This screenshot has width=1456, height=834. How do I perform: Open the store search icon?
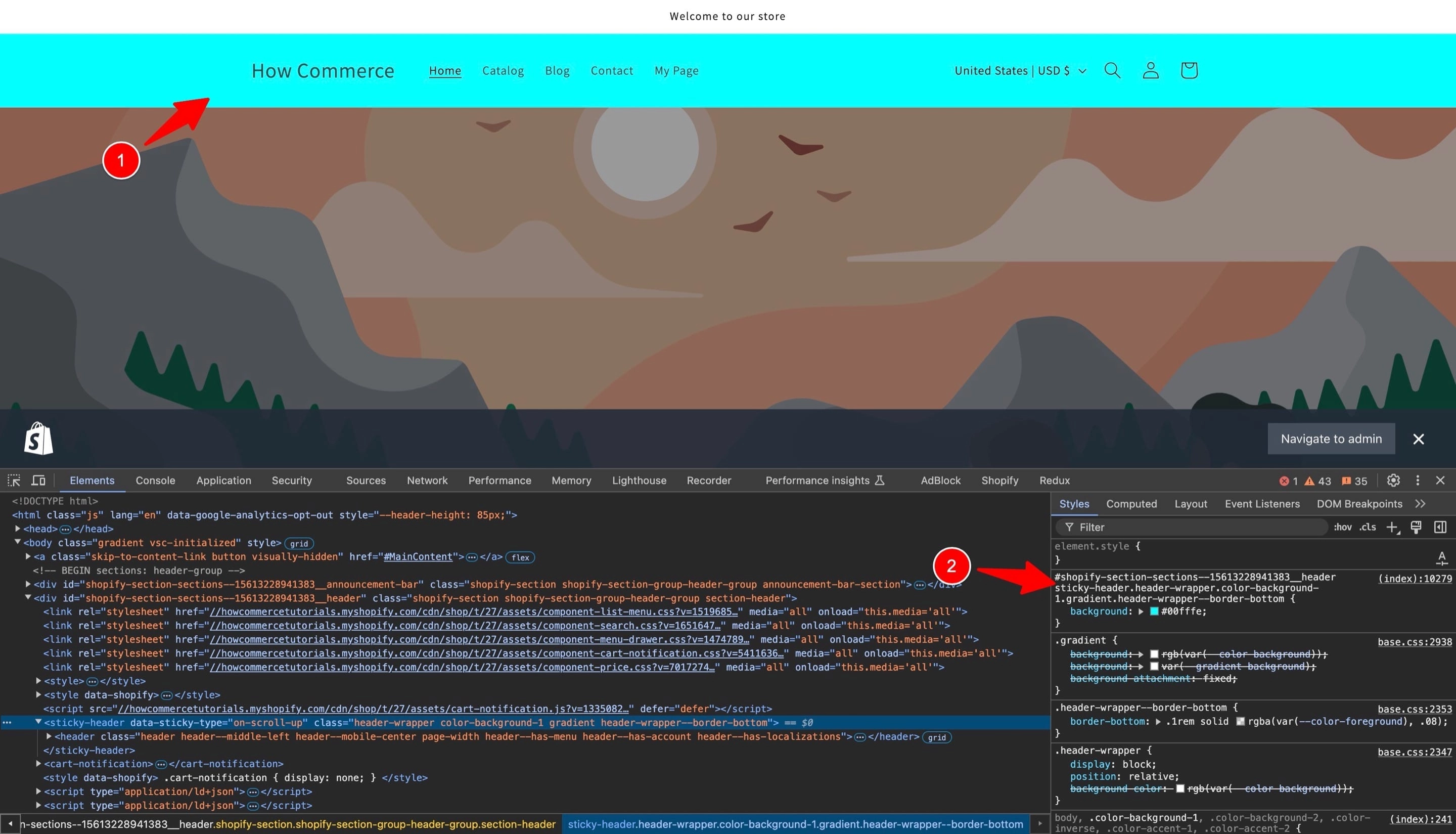[1112, 70]
